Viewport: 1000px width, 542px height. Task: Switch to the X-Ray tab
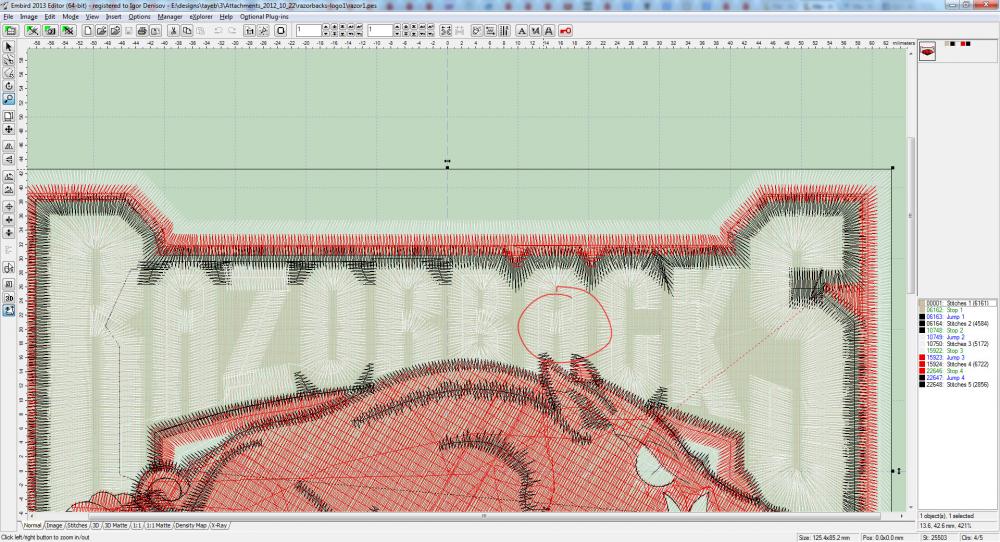tap(219, 525)
